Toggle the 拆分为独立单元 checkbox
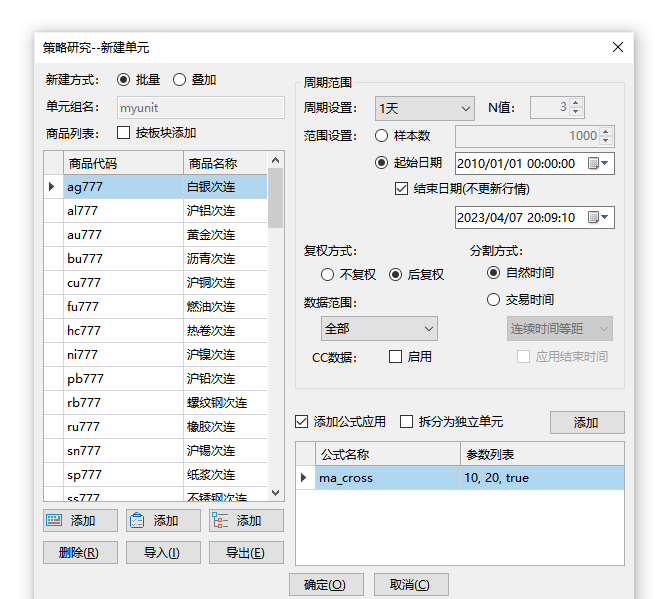Image resolution: width=658 pixels, height=599 pixels. pyautogui.click(x=406, y=422)
